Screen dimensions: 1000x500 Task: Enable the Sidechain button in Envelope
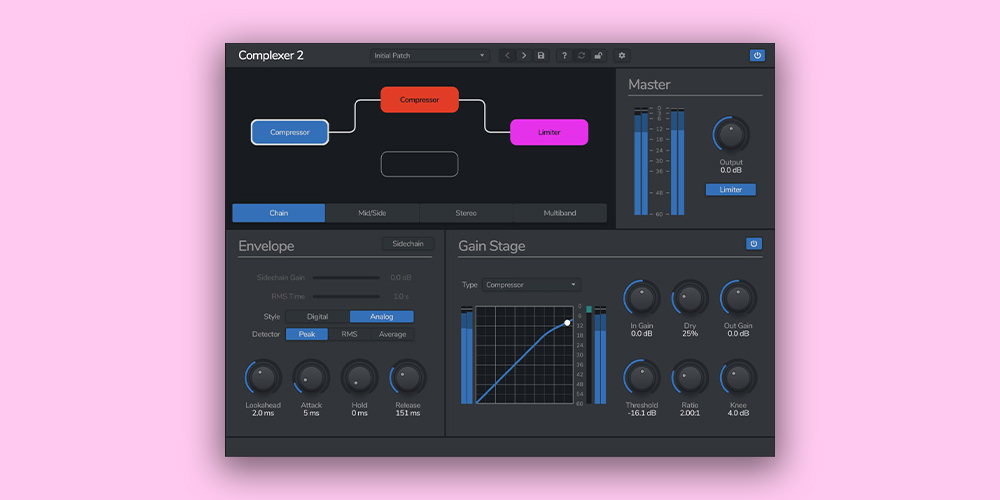407,243
